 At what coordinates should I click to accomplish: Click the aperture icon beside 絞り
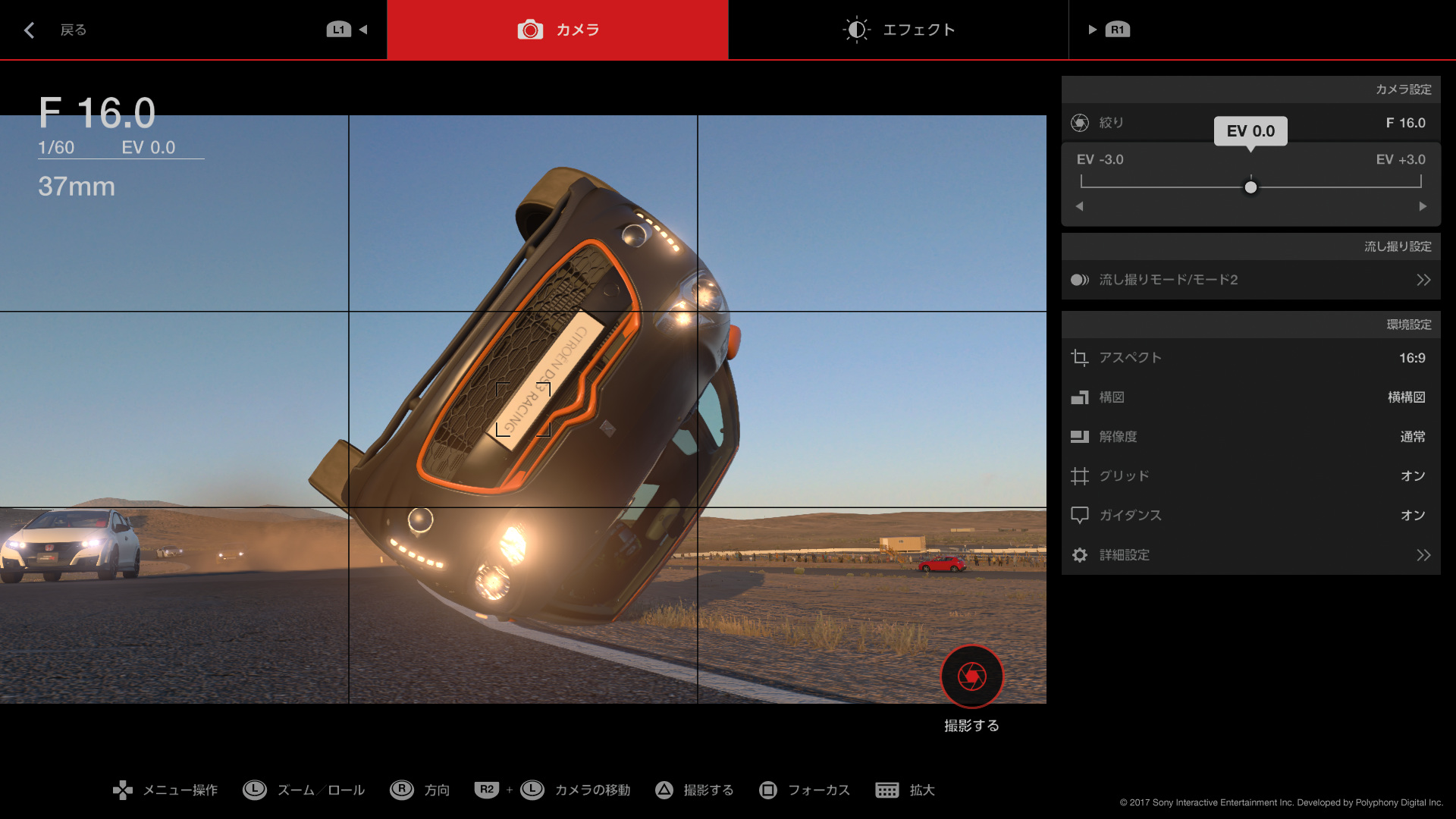tap(1080, 123)
